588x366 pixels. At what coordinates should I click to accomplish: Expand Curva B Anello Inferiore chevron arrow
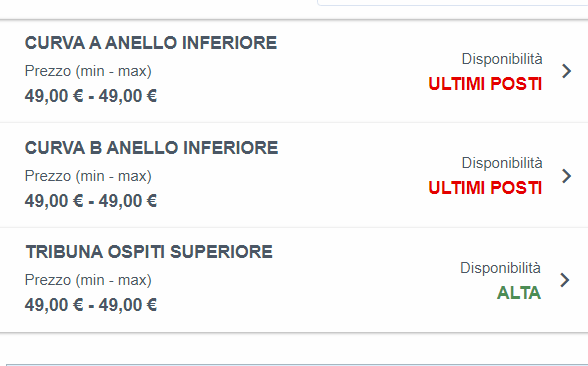tap(567, 176)
